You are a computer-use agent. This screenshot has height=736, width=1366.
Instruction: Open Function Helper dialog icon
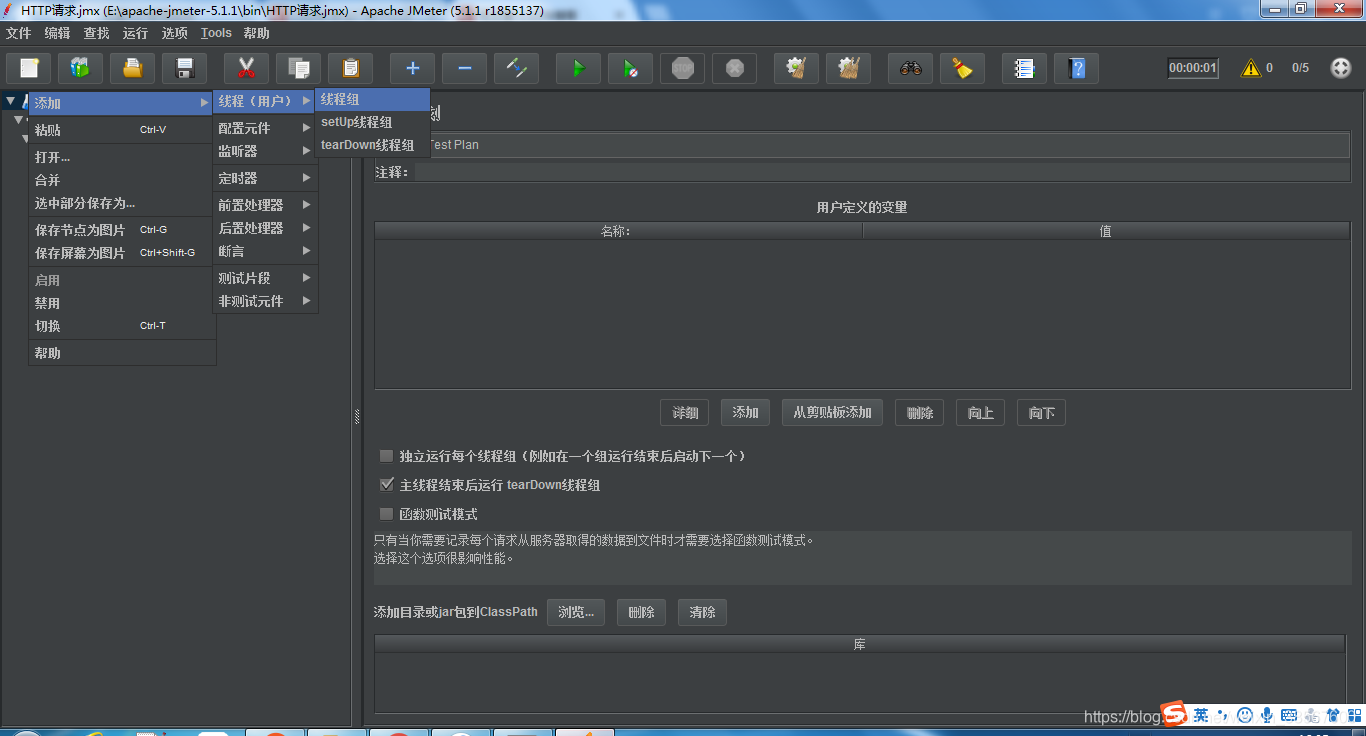point(1024,68)
